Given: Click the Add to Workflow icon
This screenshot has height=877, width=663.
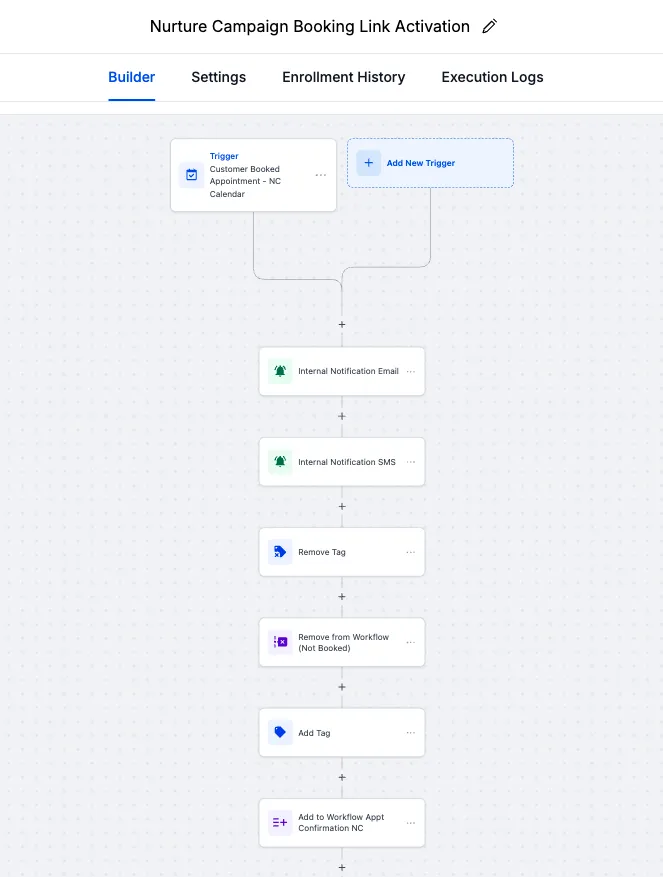Looking at the screenshot, I should 280,823.
